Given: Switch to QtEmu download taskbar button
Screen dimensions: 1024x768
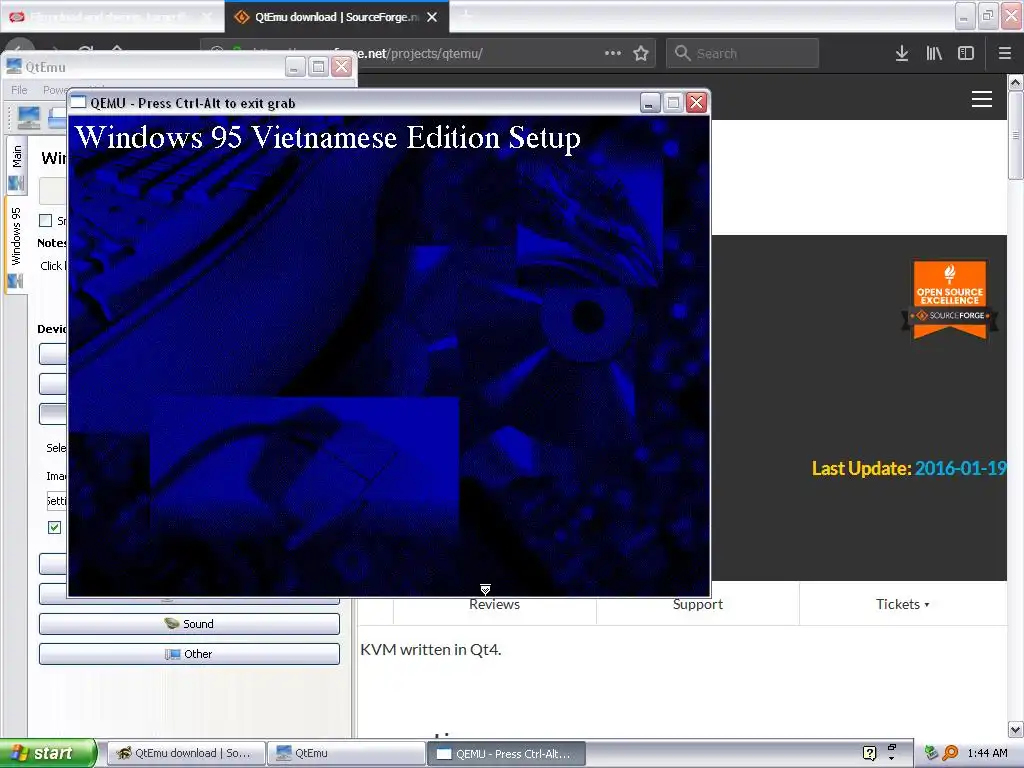Looking at the screenshot, I should click(x=186, y=753).
